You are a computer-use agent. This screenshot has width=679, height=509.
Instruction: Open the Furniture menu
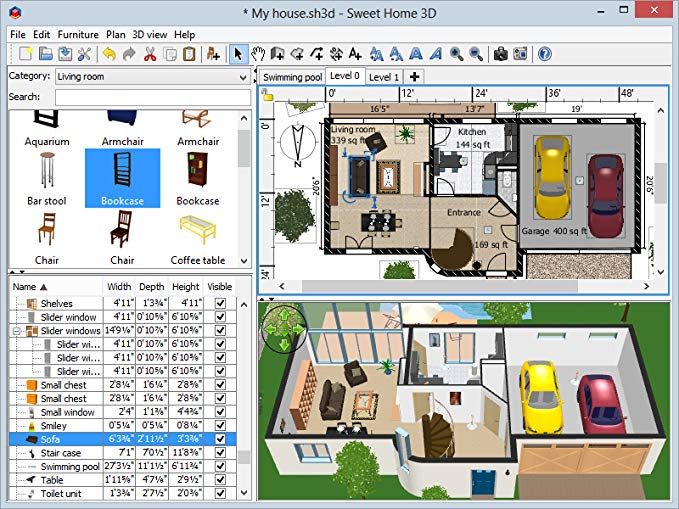[x=78, y=35]
